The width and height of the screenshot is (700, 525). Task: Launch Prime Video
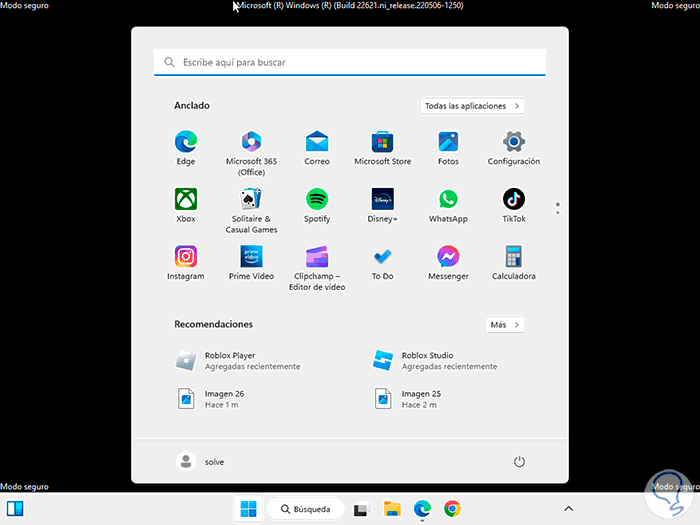pos(251,263)
